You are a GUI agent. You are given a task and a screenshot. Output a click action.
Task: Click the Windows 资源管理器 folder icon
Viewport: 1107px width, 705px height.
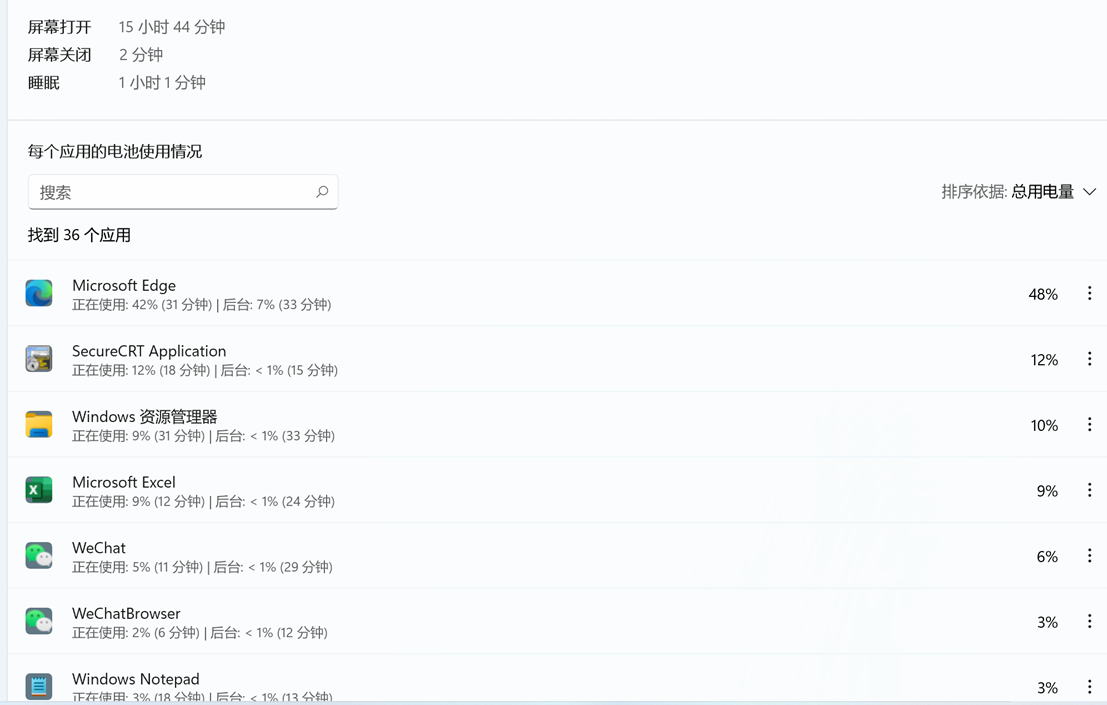coord(39,425)
